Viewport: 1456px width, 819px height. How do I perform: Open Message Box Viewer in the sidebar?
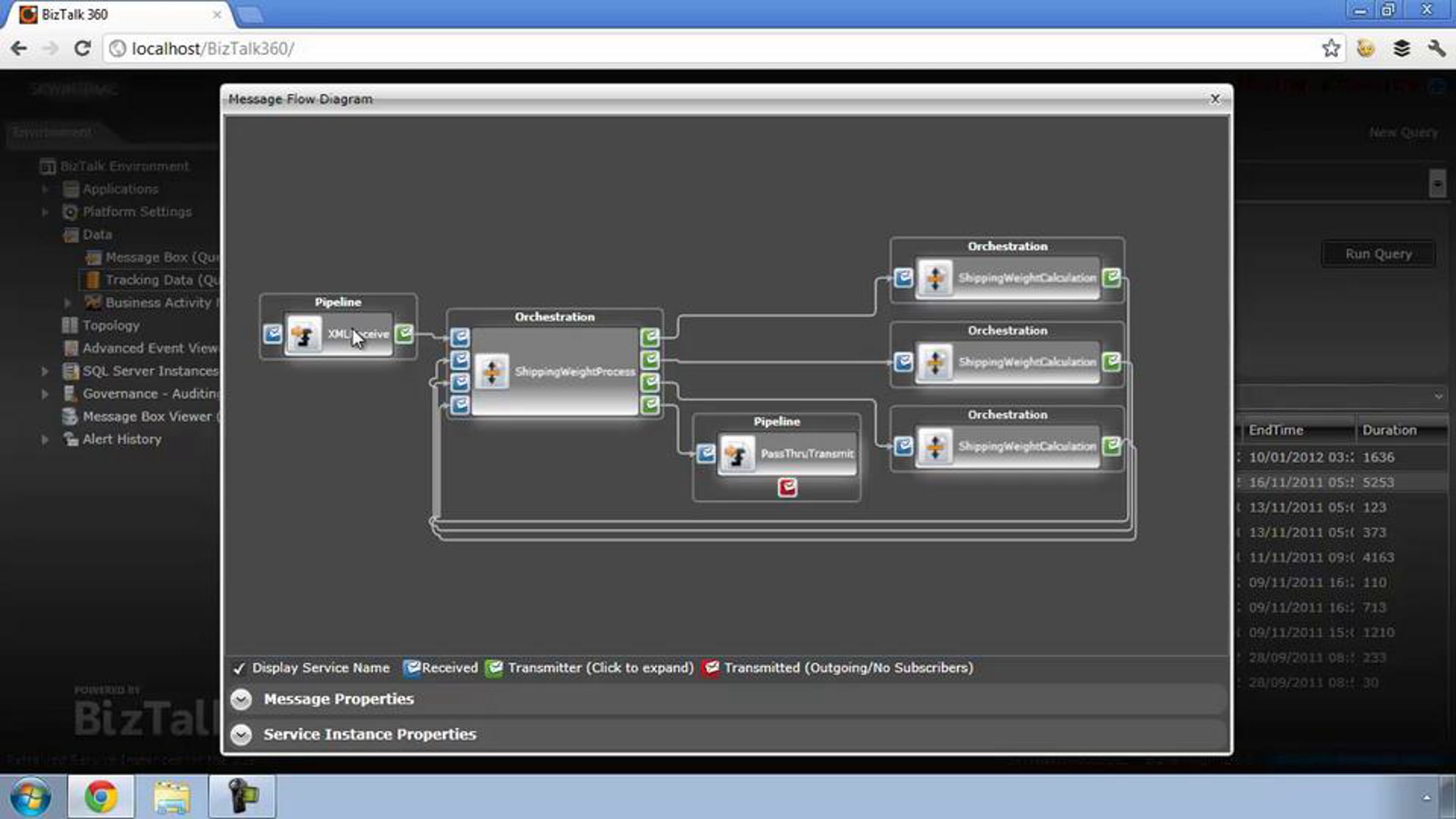coord(150,416)
